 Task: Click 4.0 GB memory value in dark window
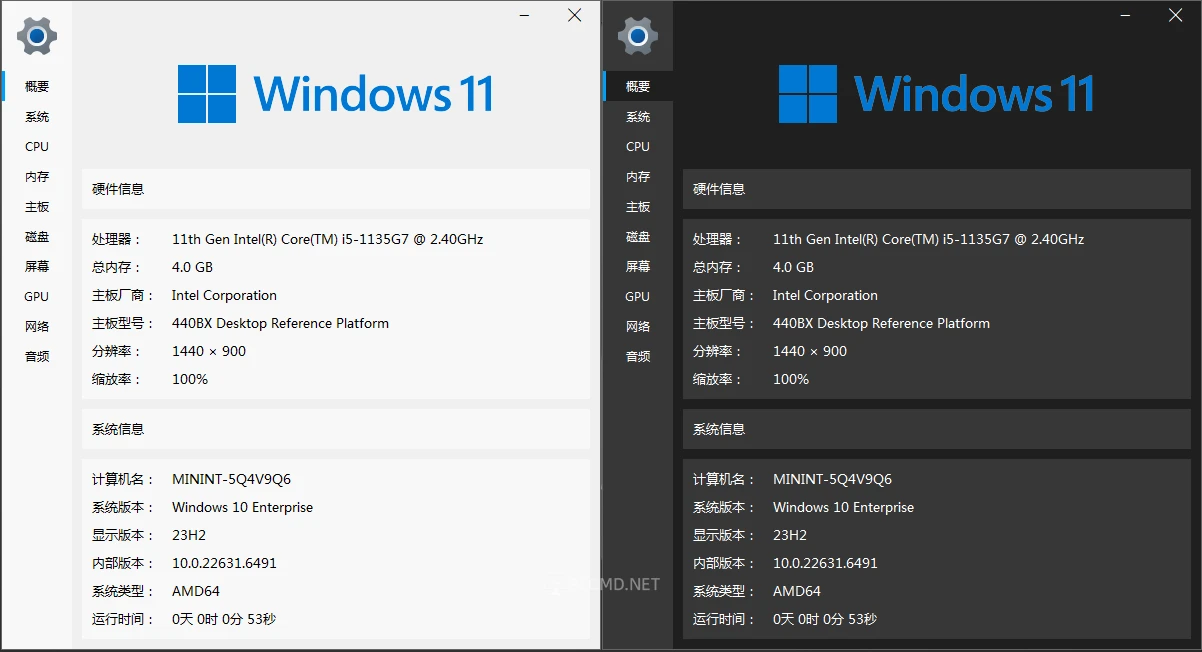point(793,268)
